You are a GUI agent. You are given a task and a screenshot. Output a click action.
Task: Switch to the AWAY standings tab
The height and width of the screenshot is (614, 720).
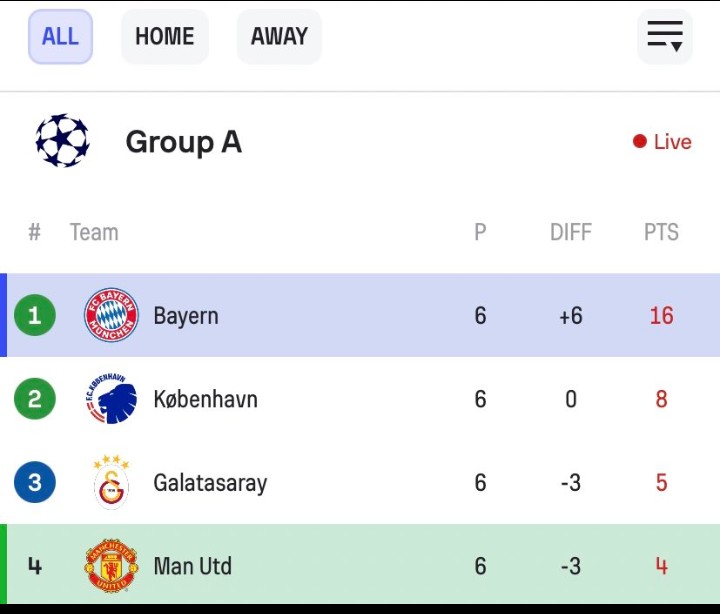[279, 37]
